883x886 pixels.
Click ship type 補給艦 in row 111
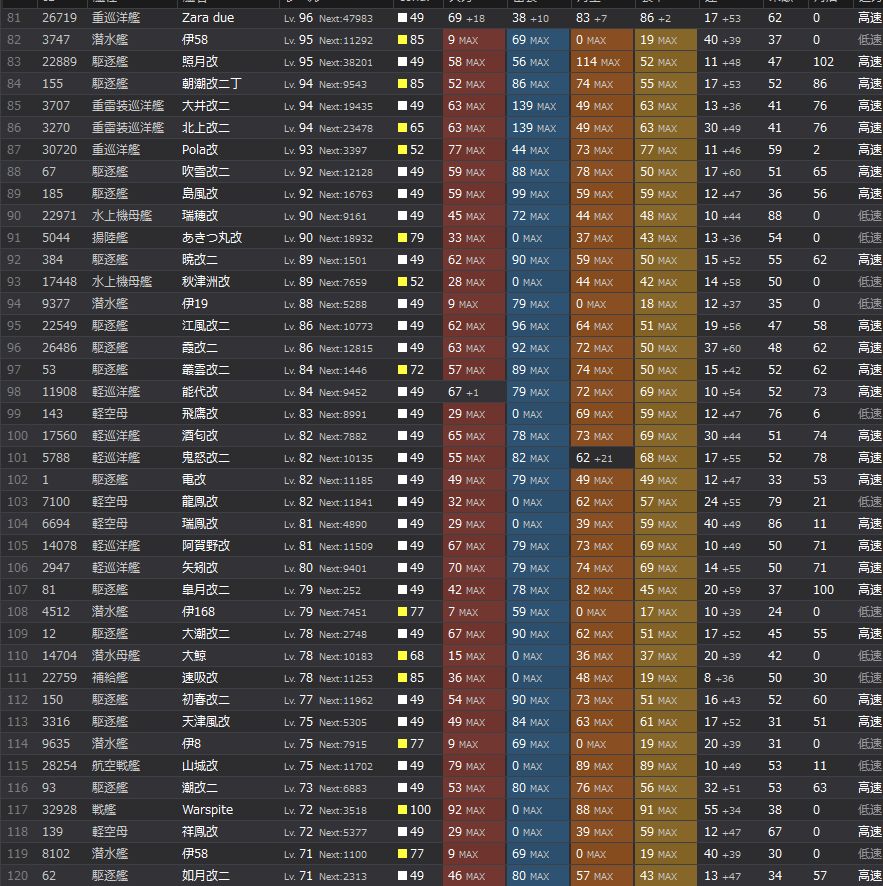tap(110, 678)
